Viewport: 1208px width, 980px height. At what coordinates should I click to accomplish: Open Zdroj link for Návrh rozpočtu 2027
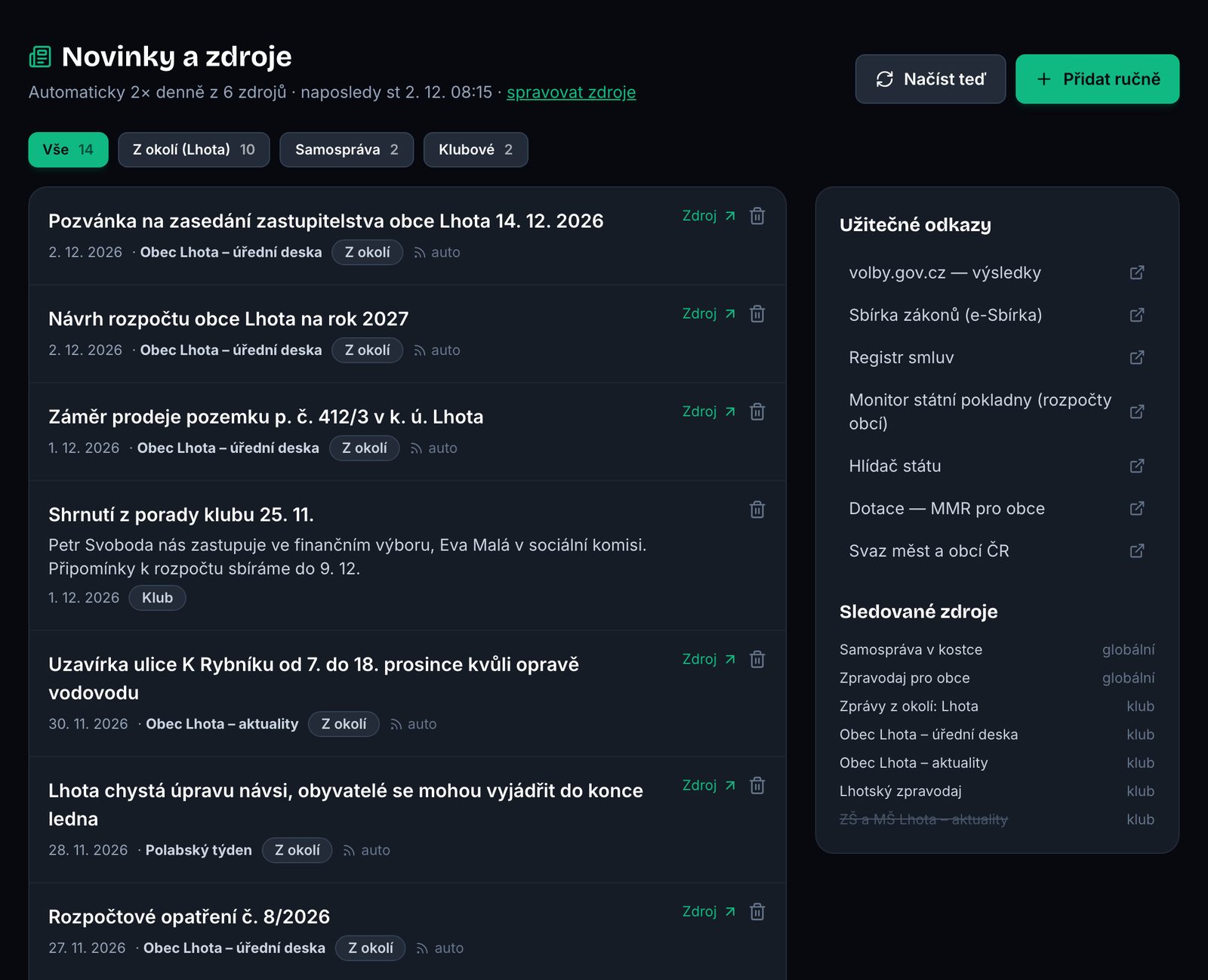tap(708, 313)
